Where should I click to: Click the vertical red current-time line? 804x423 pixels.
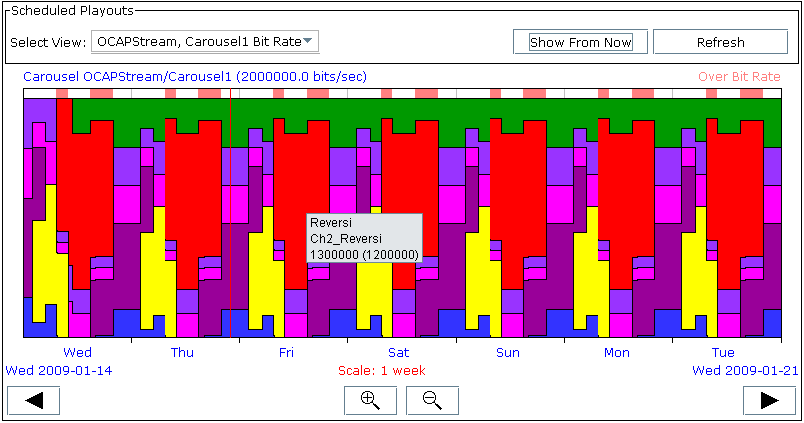coord(231,213)
